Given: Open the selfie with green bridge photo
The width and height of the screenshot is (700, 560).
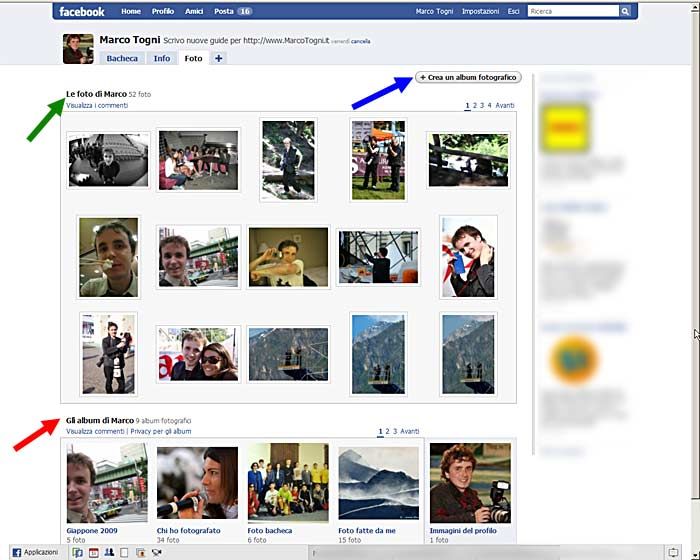Looking at the screenshot, I should click(198, 257).
